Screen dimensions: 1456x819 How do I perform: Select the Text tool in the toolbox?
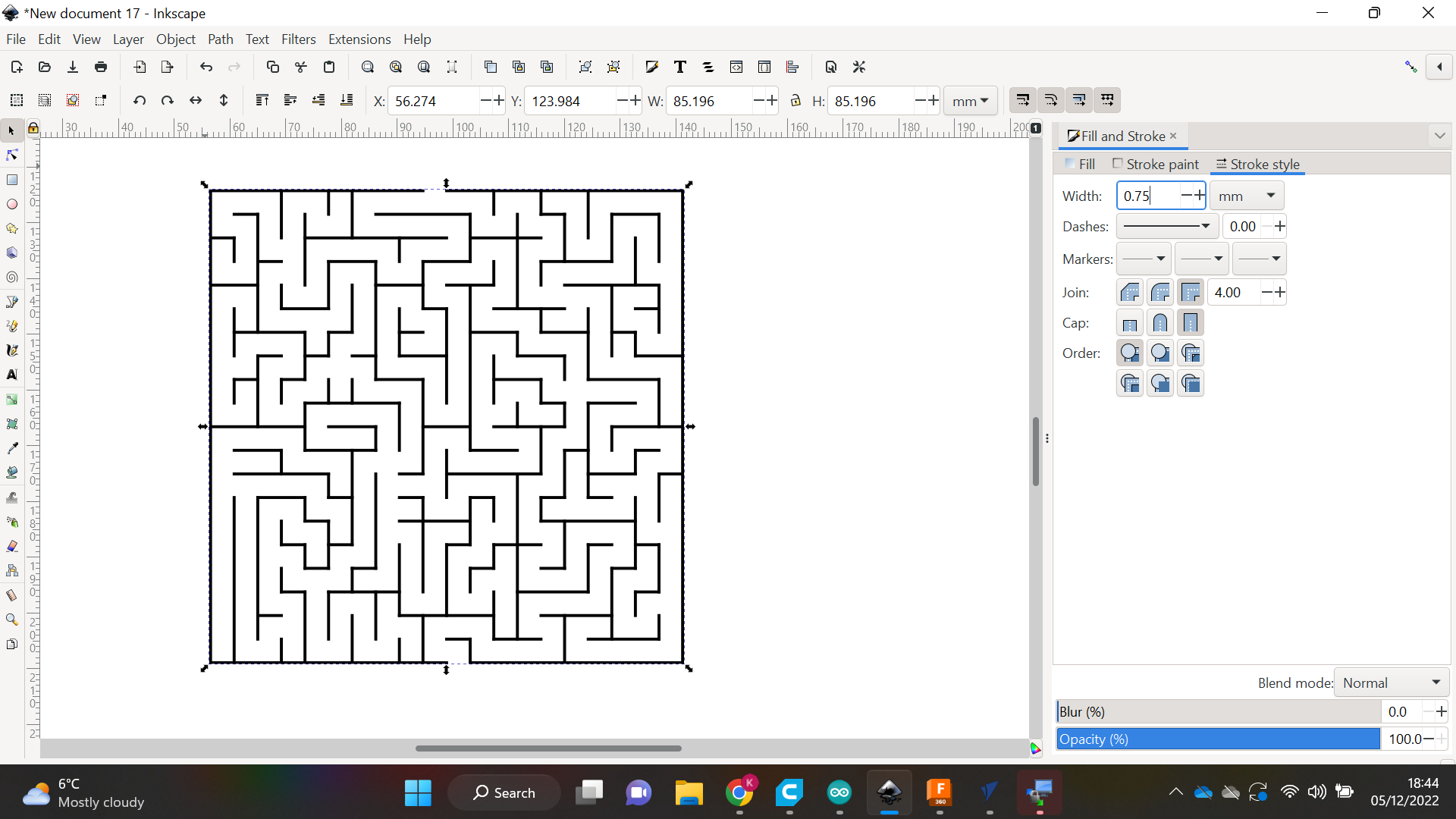[x=12, y=375]
